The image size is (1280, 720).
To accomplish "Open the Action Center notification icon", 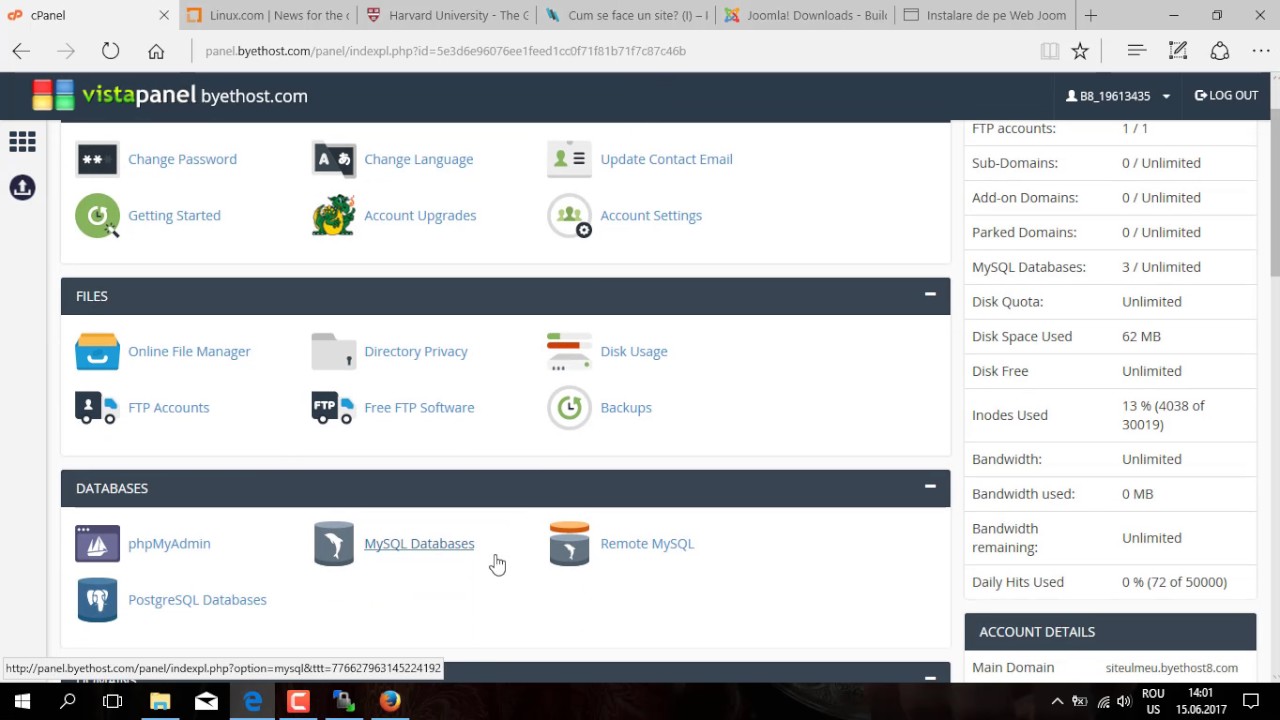I will point(1250,701).
